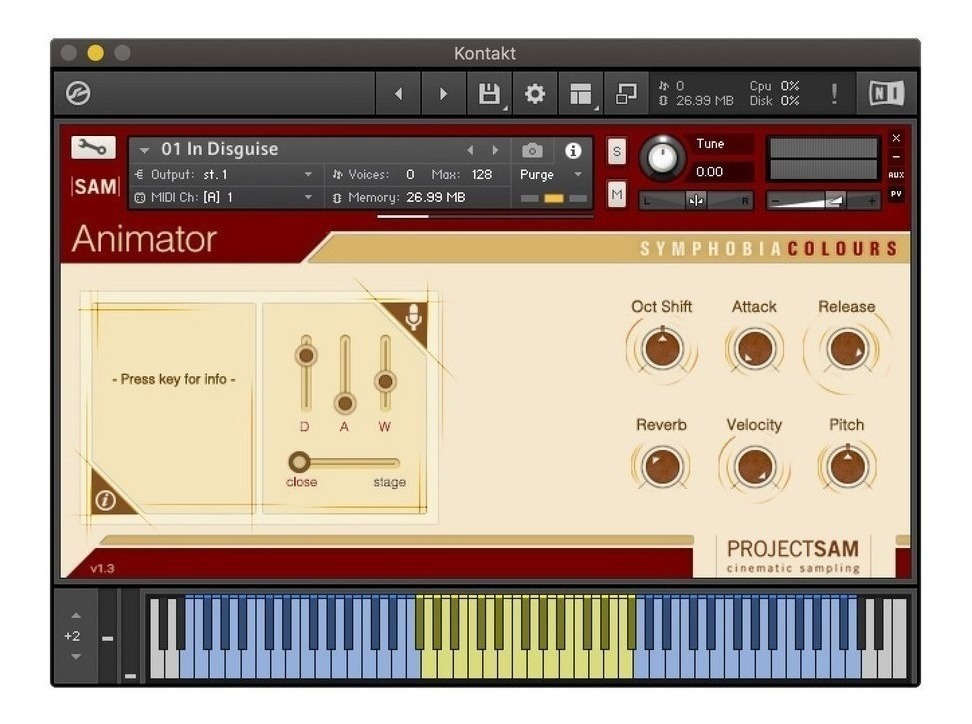
Task: Go to next instrument preset arrow
Action: tap(495, 151)
